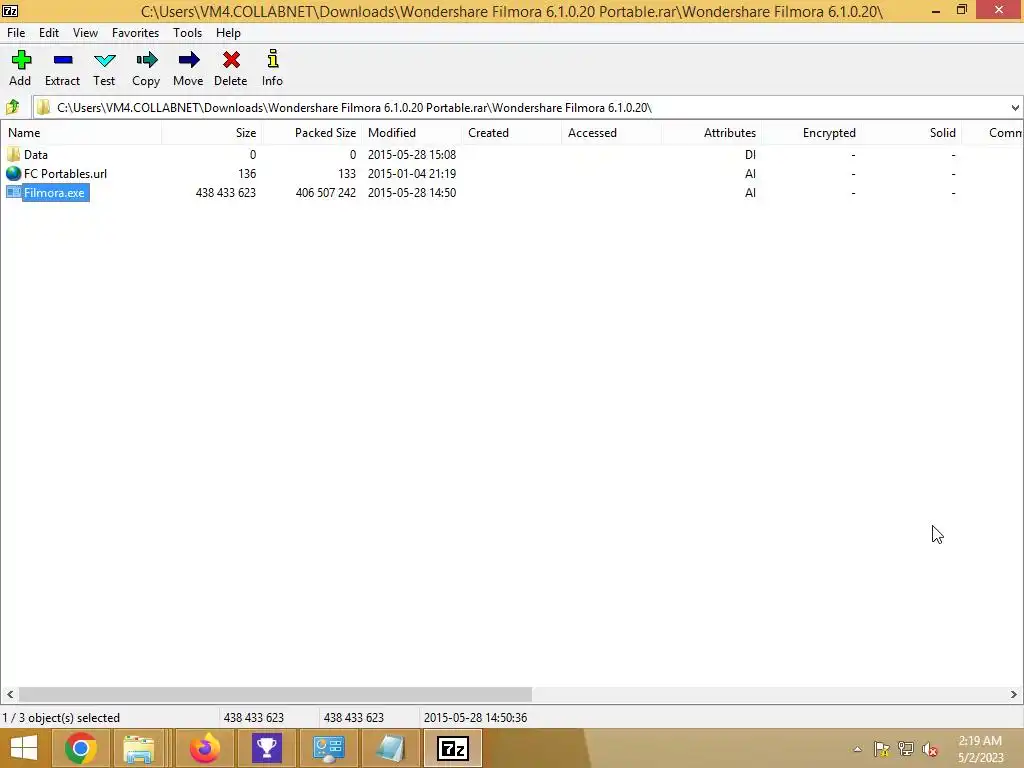Select the Data folder name
The image size is (1024, 768).
[x=36, y=155]
